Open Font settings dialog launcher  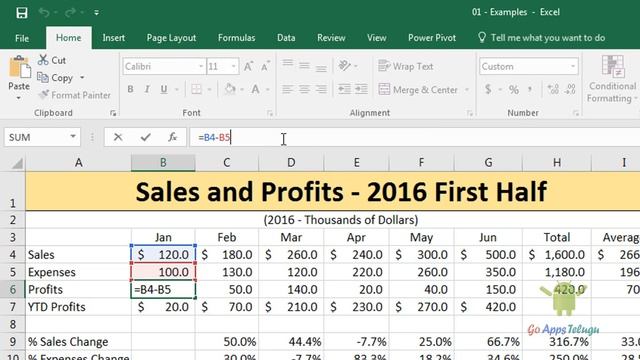pyautogui.click(x=270, y=113)
